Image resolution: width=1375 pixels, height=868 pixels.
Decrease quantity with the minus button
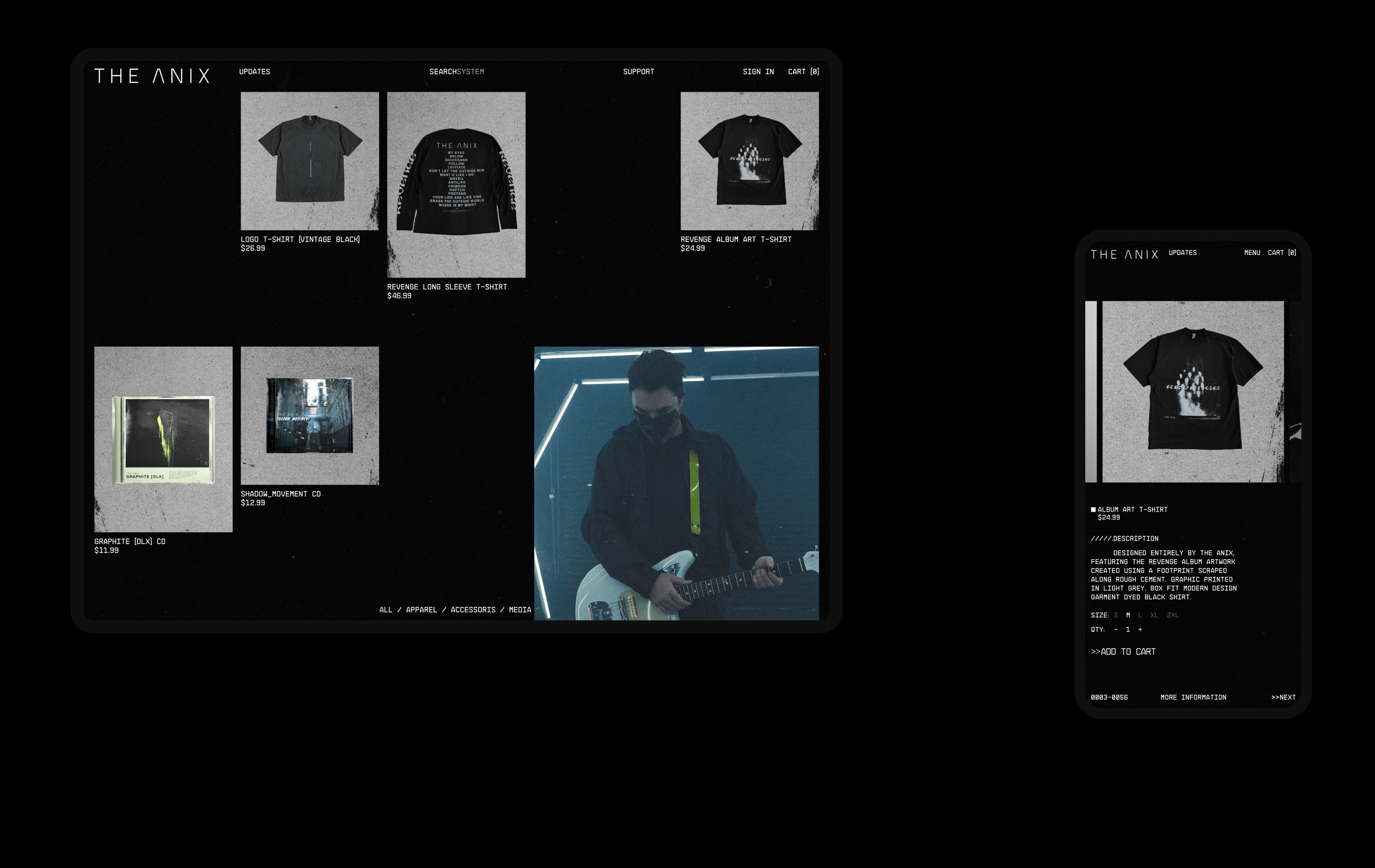[x=1116, y=630]
